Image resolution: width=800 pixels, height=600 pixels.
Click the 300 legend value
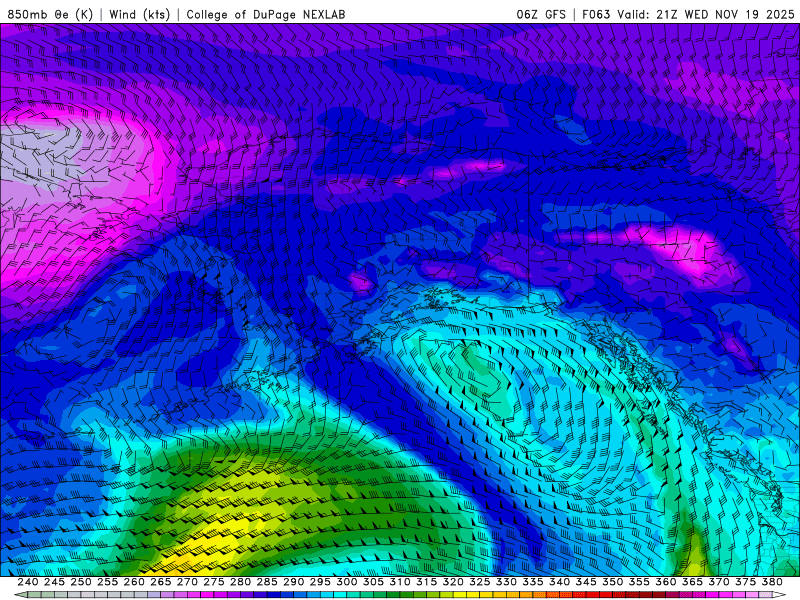coord(346,582)
